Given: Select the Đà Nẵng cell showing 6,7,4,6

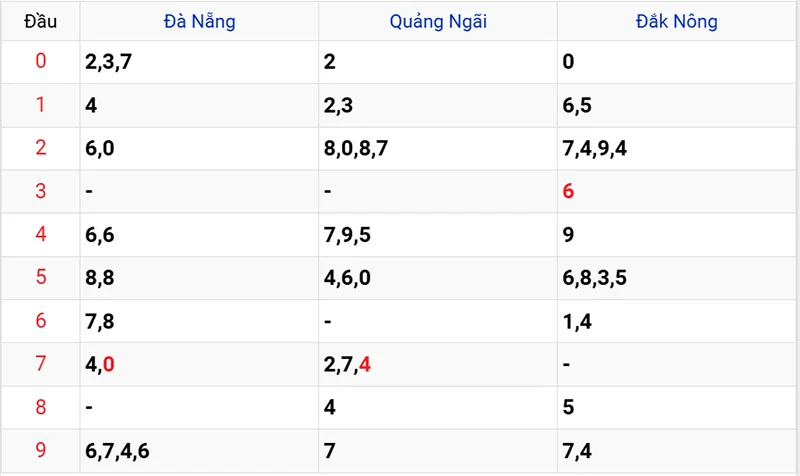Looking at the screenshot, I should pyautogui.click(x=118, y=451).
